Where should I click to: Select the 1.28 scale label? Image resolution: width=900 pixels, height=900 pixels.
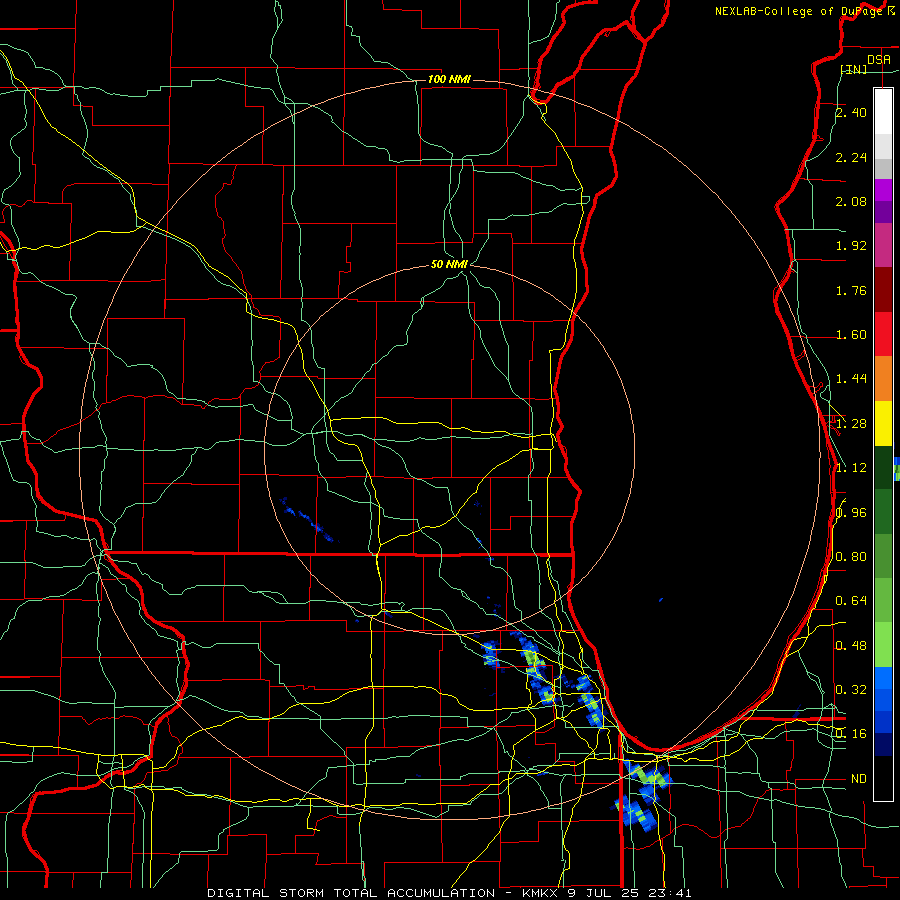(x=851, y=424)
